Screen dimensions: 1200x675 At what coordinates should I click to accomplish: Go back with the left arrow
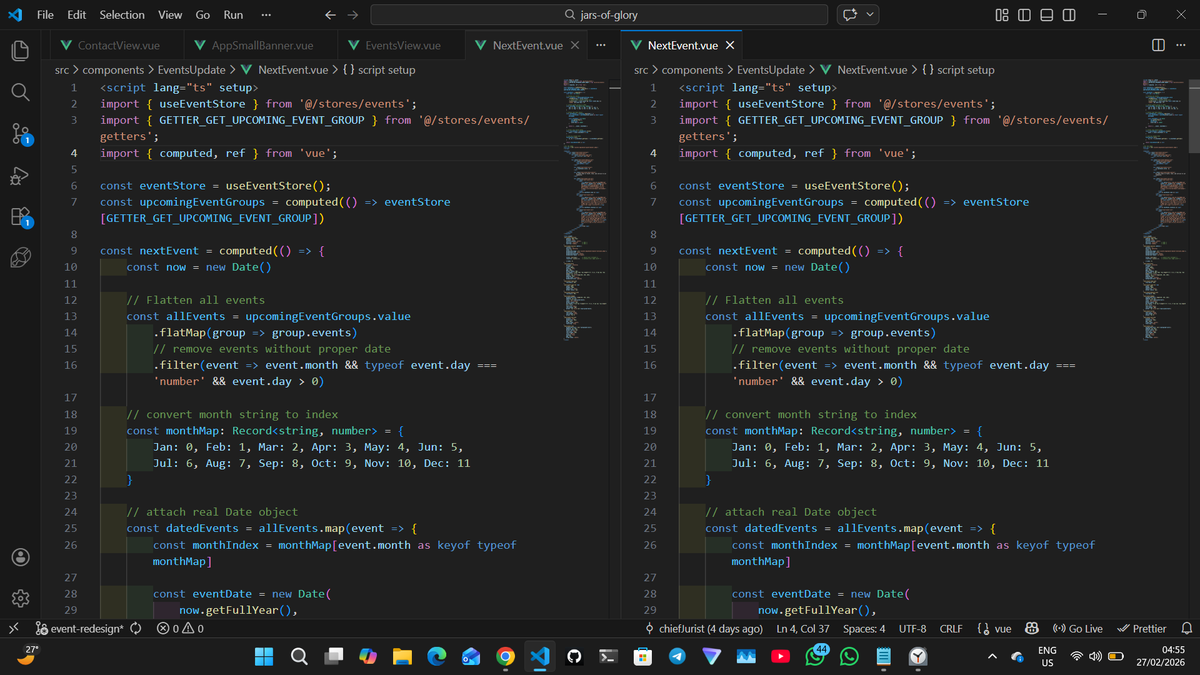(x=331, y=15)
